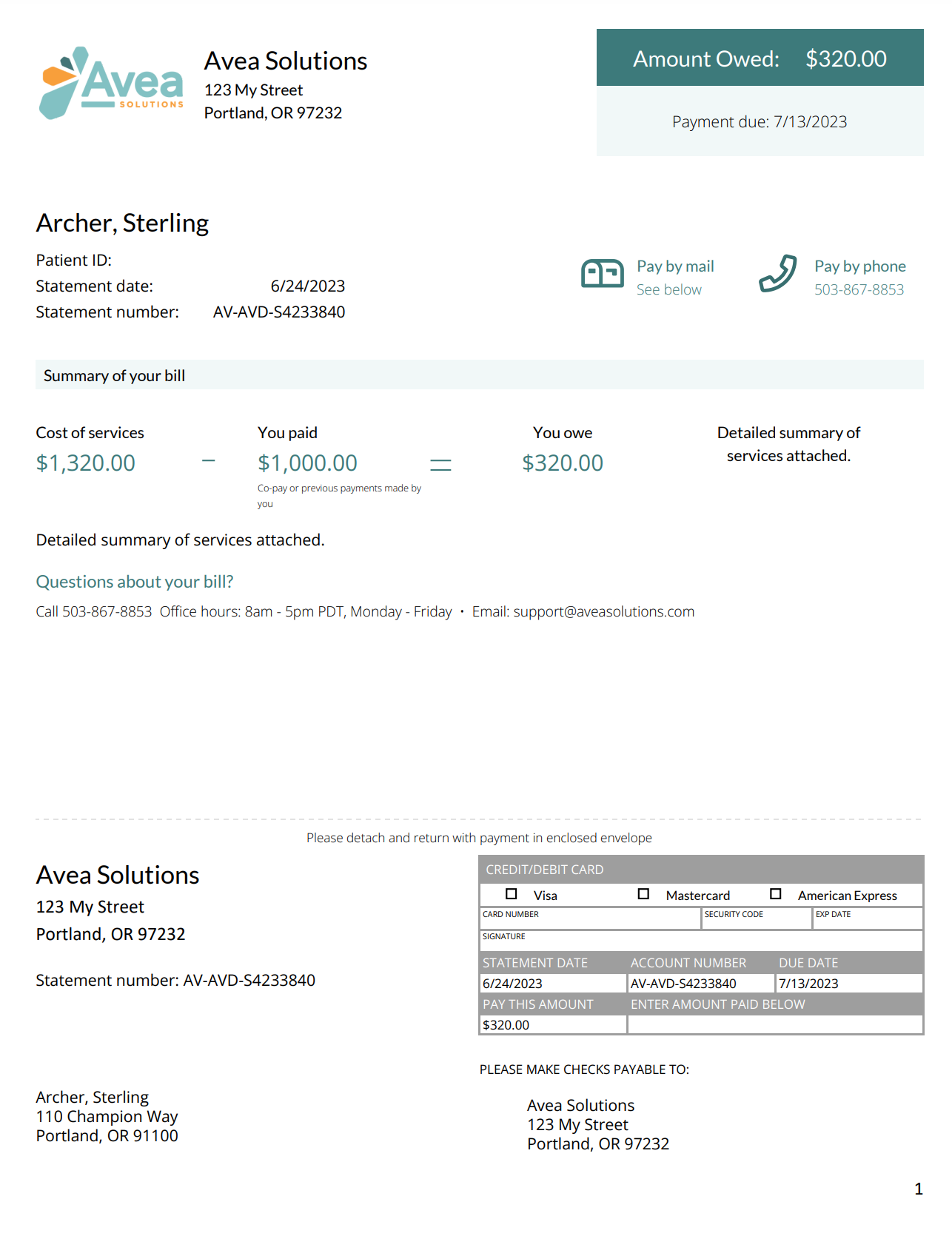This screenshot has width=952, height=1236.
Task: Click the telephone Pay by phone icon
Action: pos(778,274)
